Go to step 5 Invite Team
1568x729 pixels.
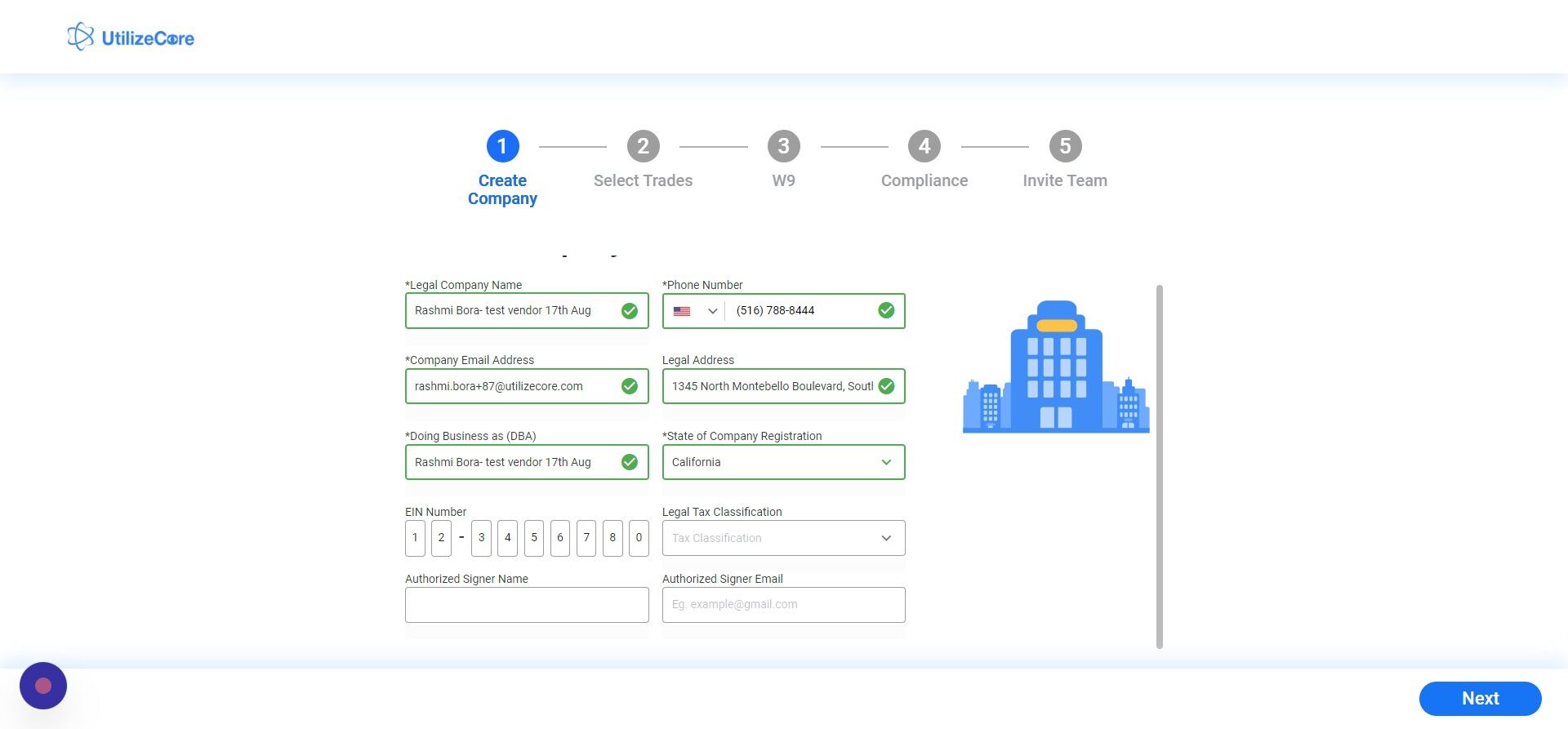tap(1065, 160)
